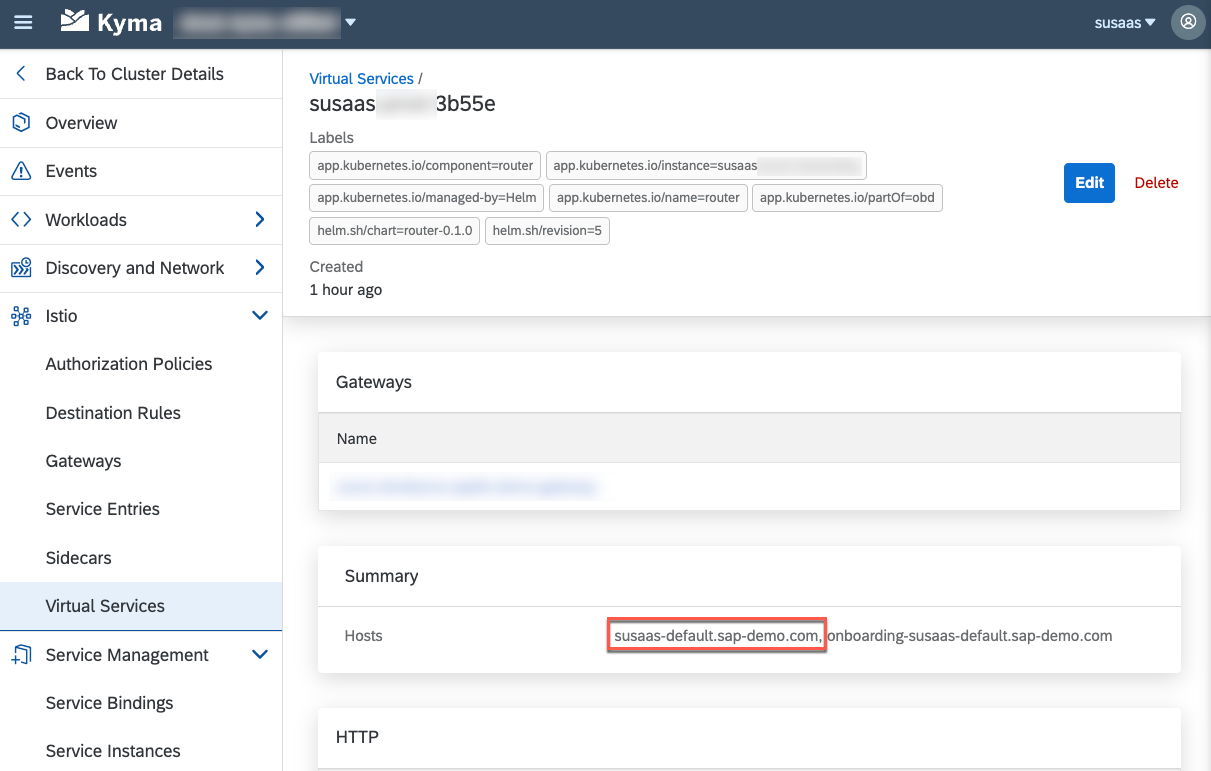Image resolution: width=1211 pixels, height=771 pixels.
Task: Click the virtual service title ending 3b55e
Action: point(403,105)
